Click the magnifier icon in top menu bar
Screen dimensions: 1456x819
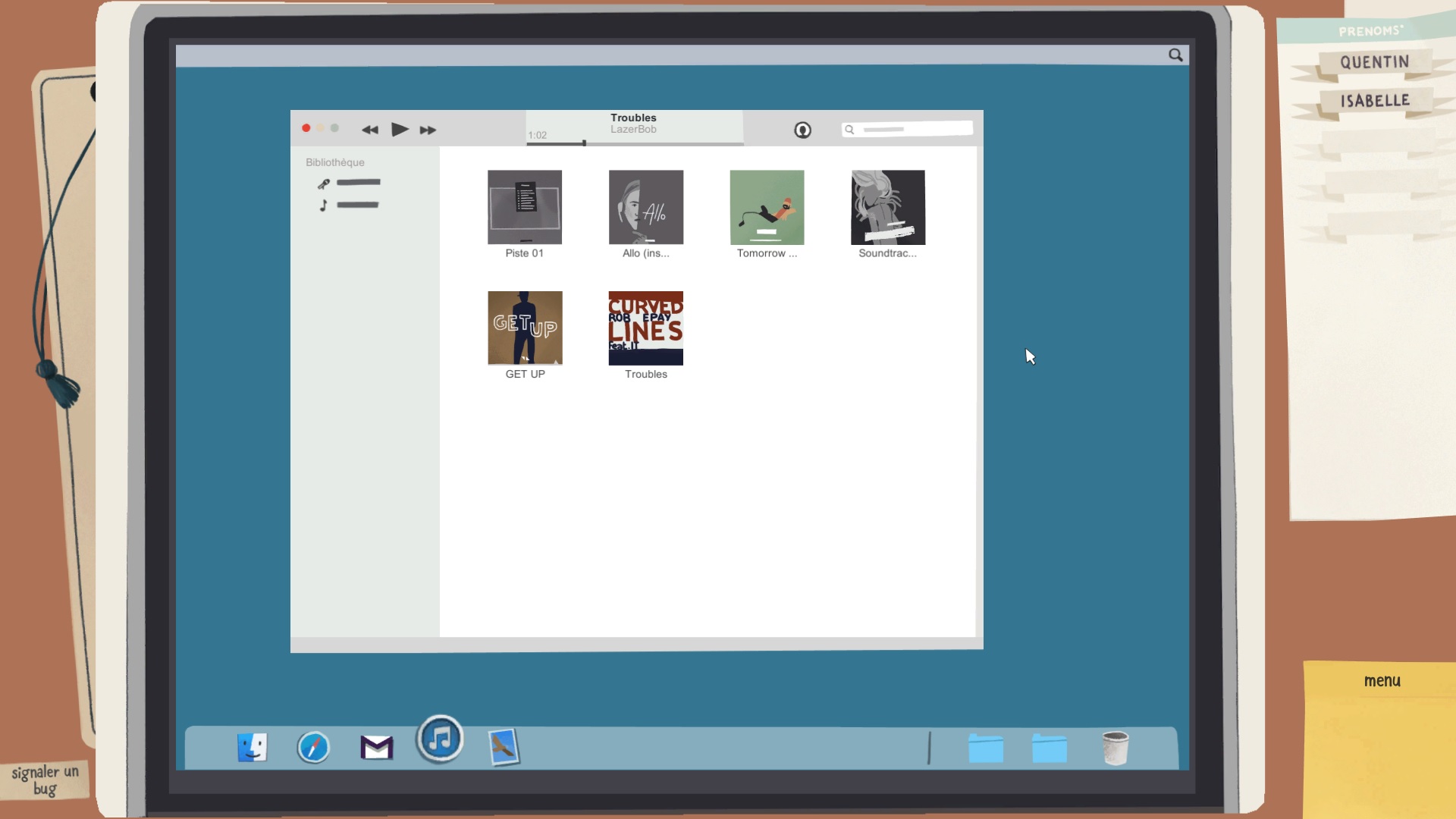(x=1175, y=55)
